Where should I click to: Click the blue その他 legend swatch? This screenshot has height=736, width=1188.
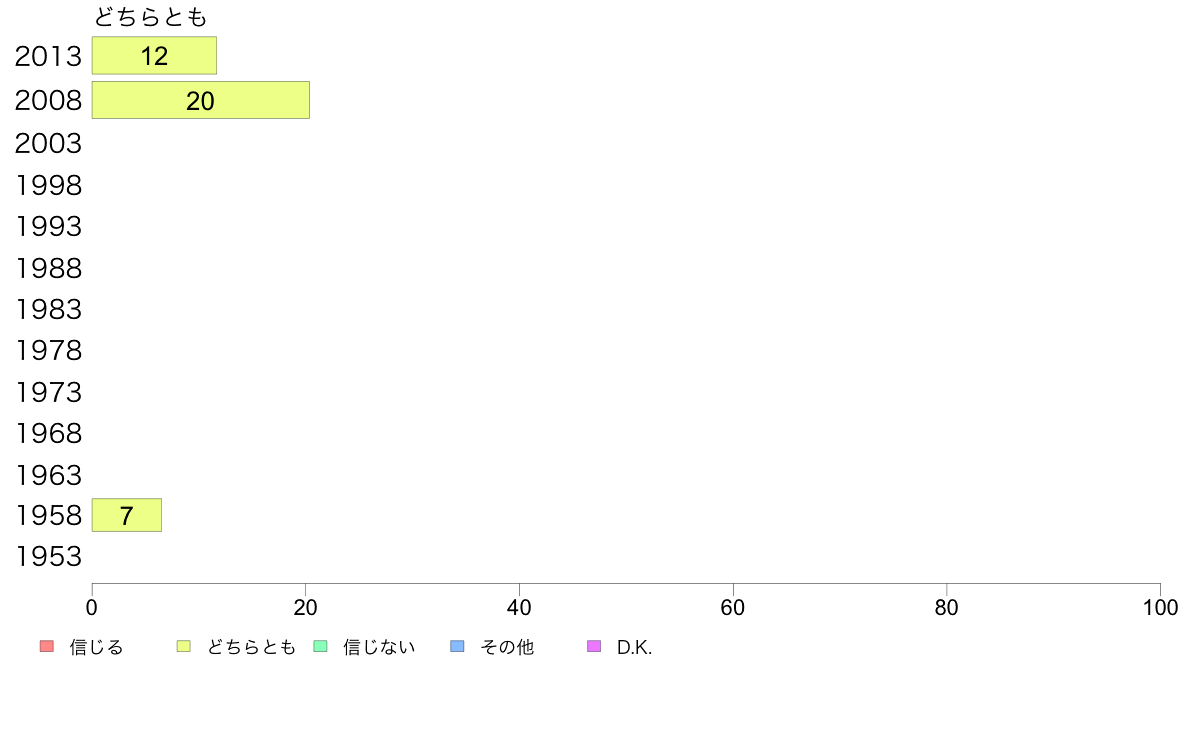[457, 646]
